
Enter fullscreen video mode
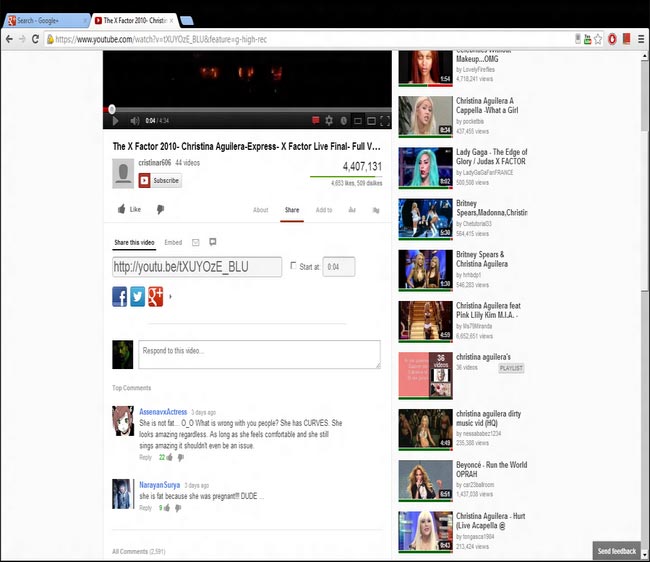pos(385,121)
